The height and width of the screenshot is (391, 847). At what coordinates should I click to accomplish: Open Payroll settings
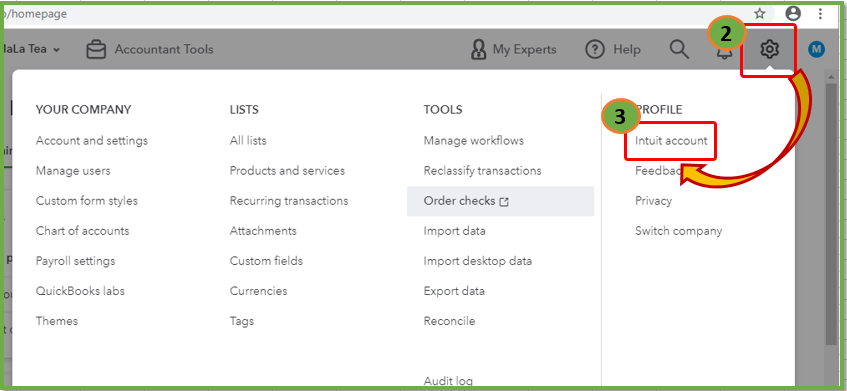(76, 261)
